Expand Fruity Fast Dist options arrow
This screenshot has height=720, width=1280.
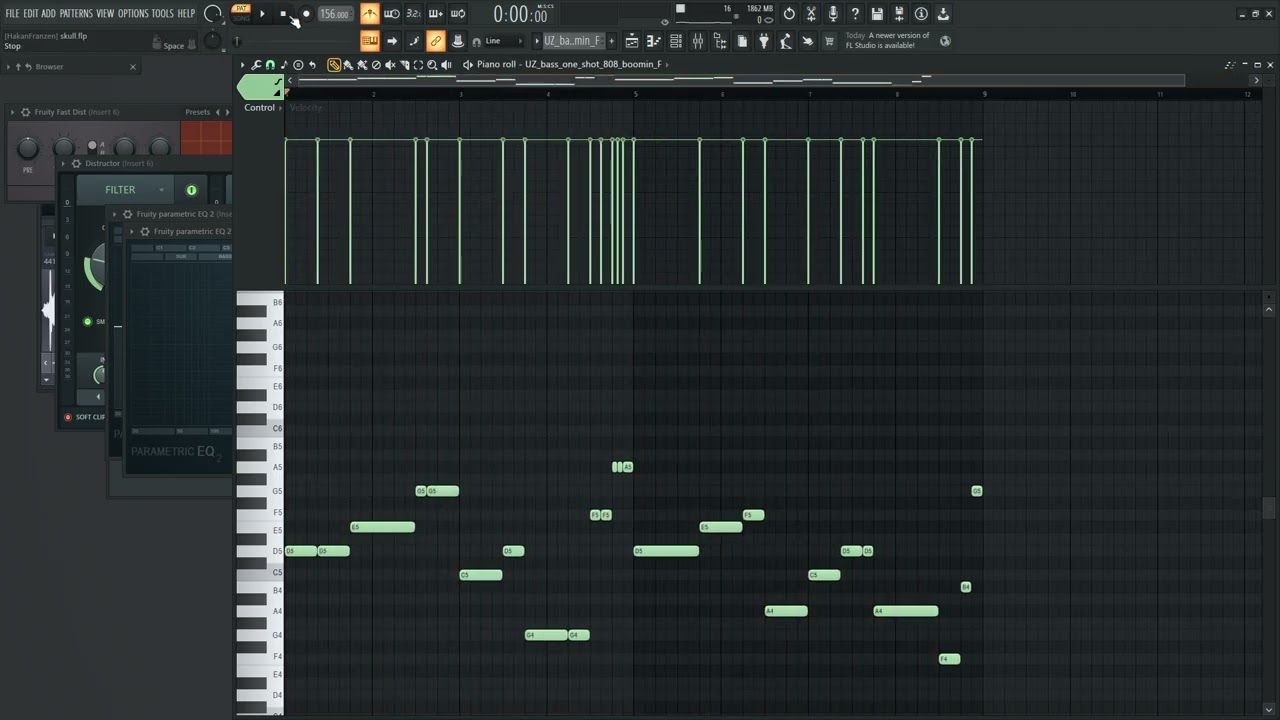(13, 112)
